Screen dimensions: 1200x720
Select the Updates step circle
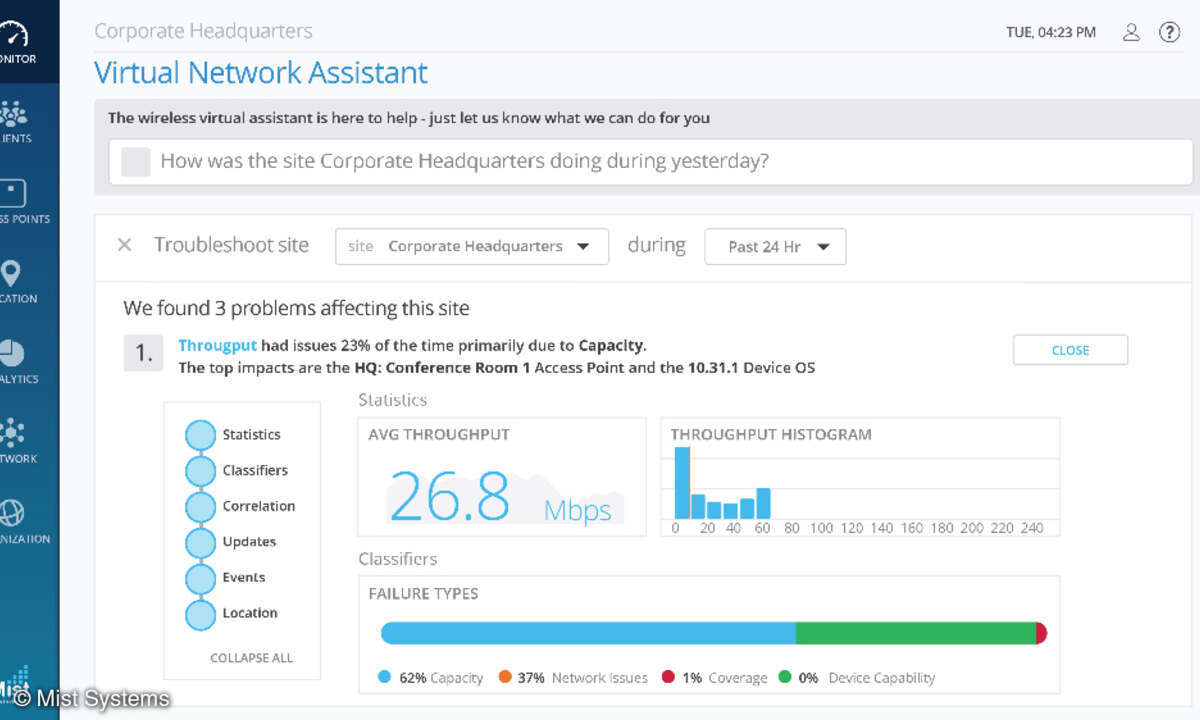(201, 542)
